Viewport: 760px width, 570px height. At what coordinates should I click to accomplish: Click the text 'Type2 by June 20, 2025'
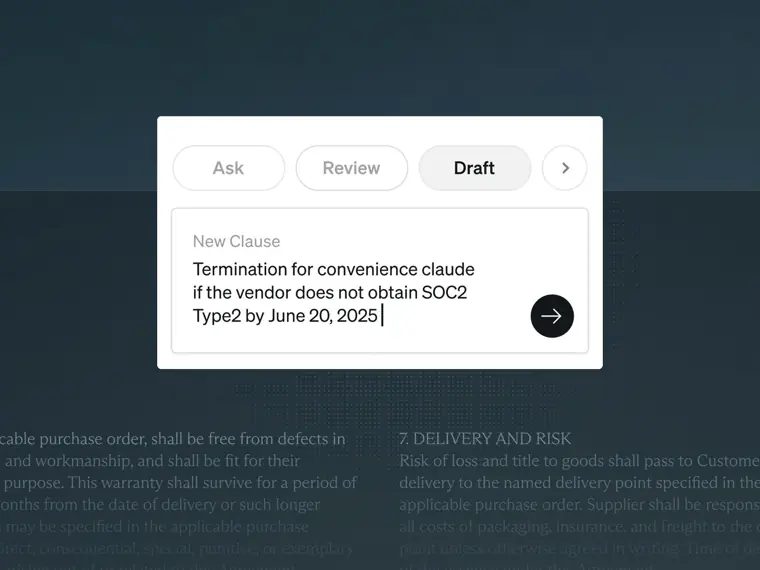pyautogui.click(x=285, y=316)
